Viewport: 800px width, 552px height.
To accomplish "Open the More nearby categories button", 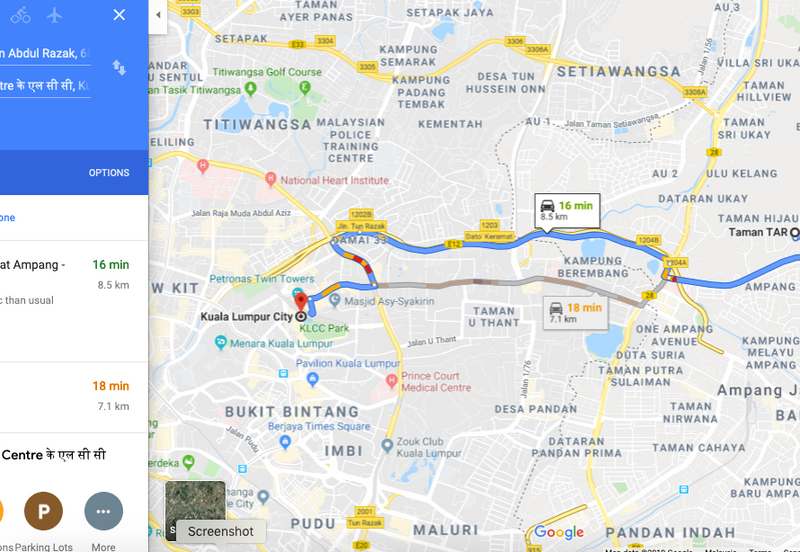I will (x=104, y=511).
